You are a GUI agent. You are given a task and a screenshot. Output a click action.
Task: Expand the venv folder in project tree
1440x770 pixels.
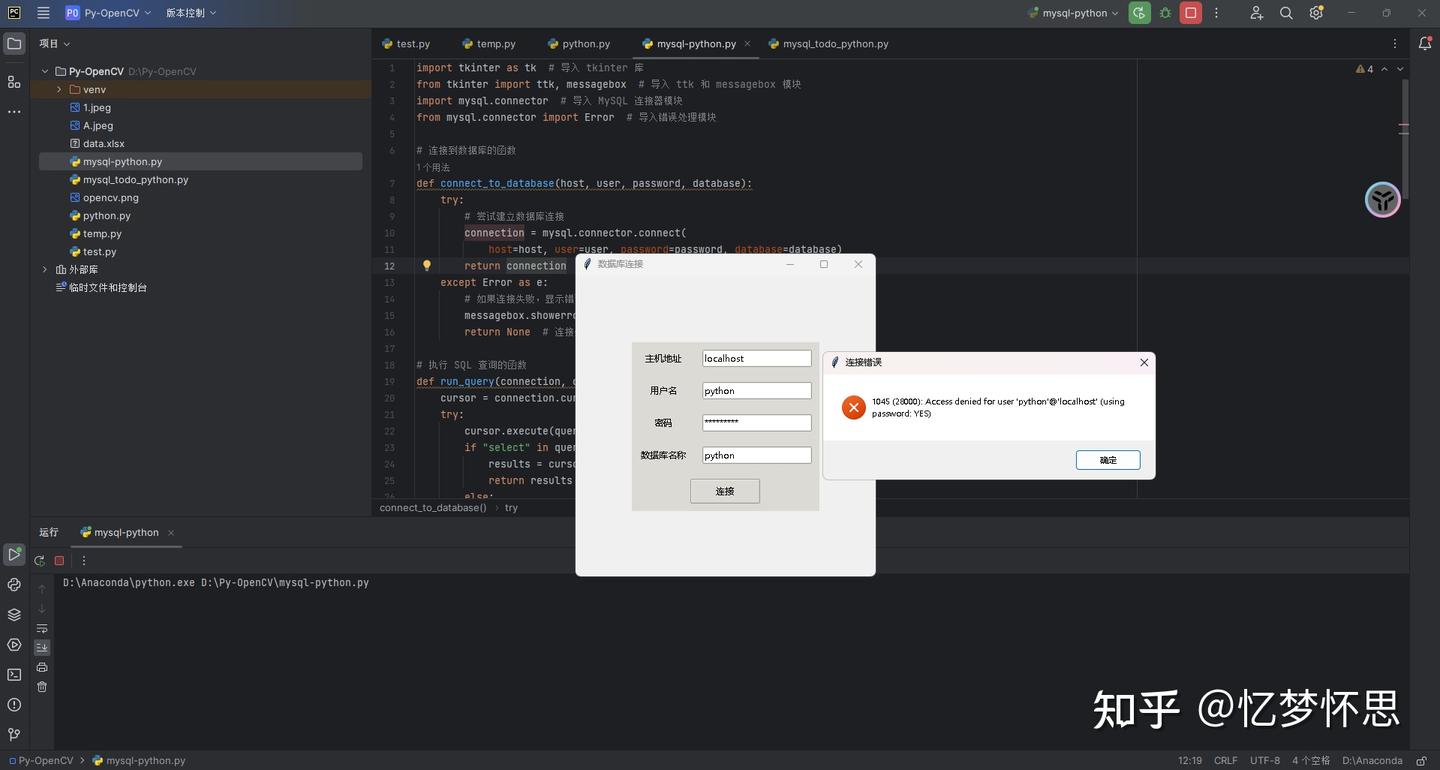click(x=59, y=90)
